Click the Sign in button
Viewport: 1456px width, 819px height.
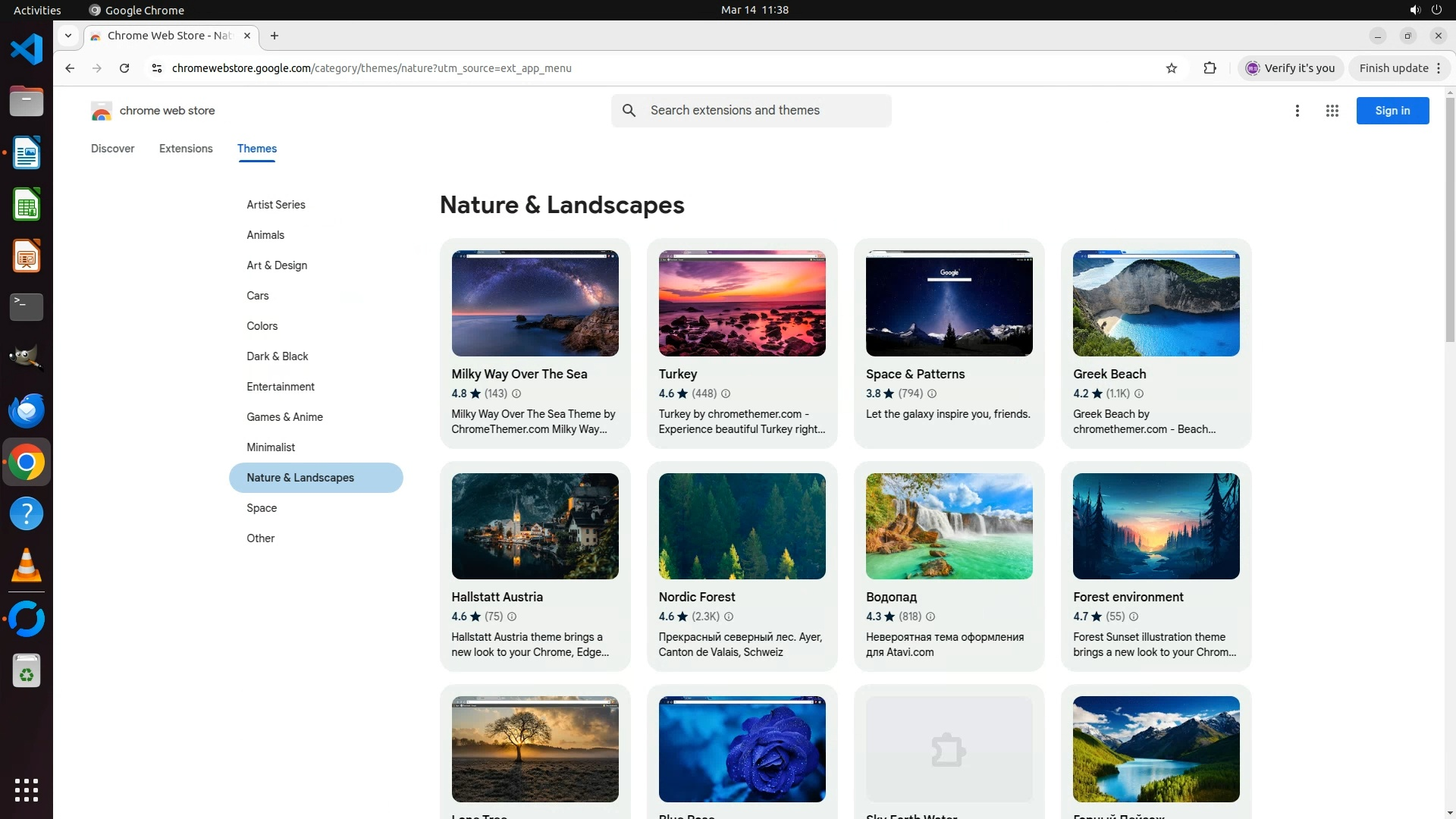1392,111
